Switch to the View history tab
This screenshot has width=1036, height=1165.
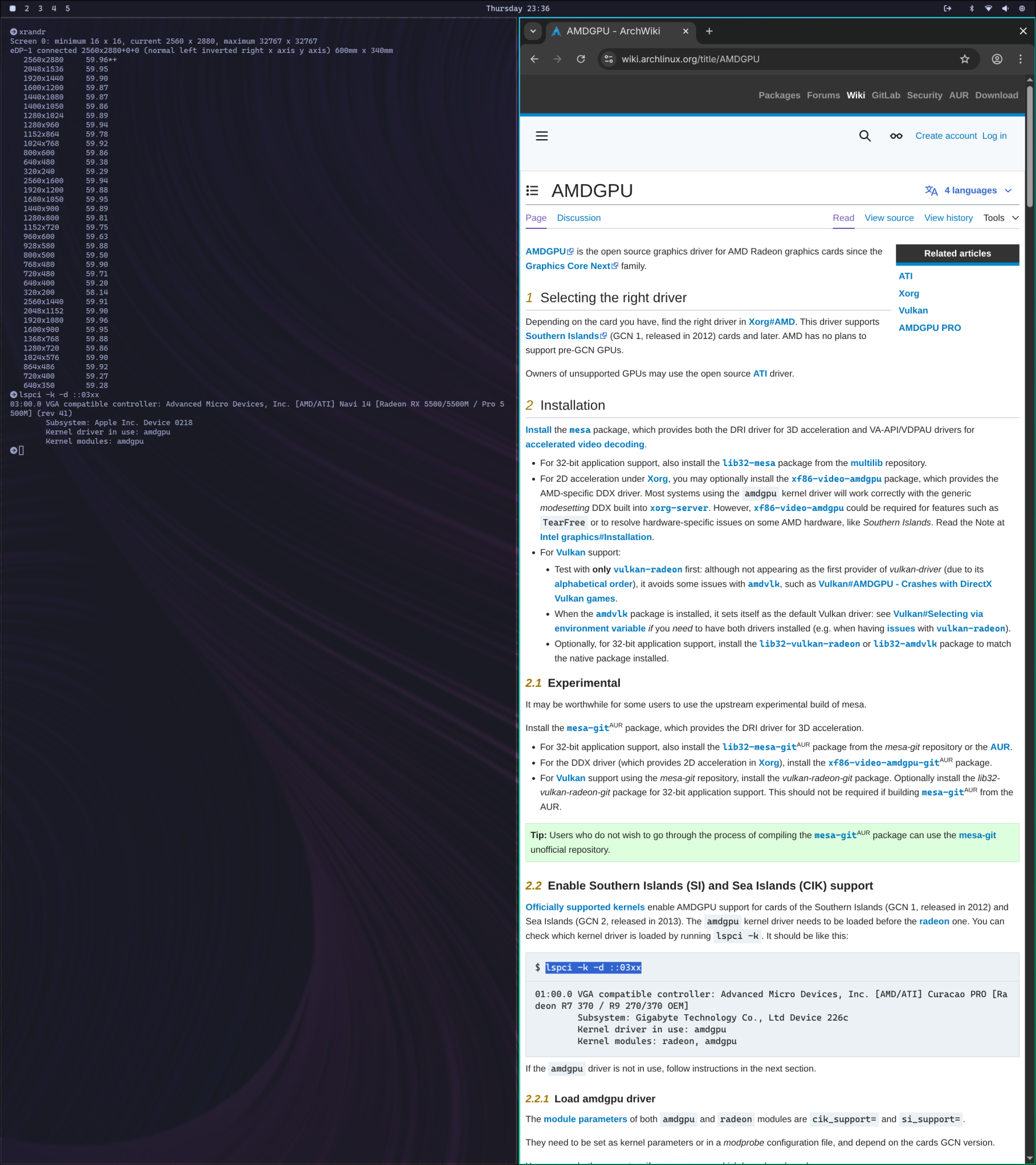948,218
